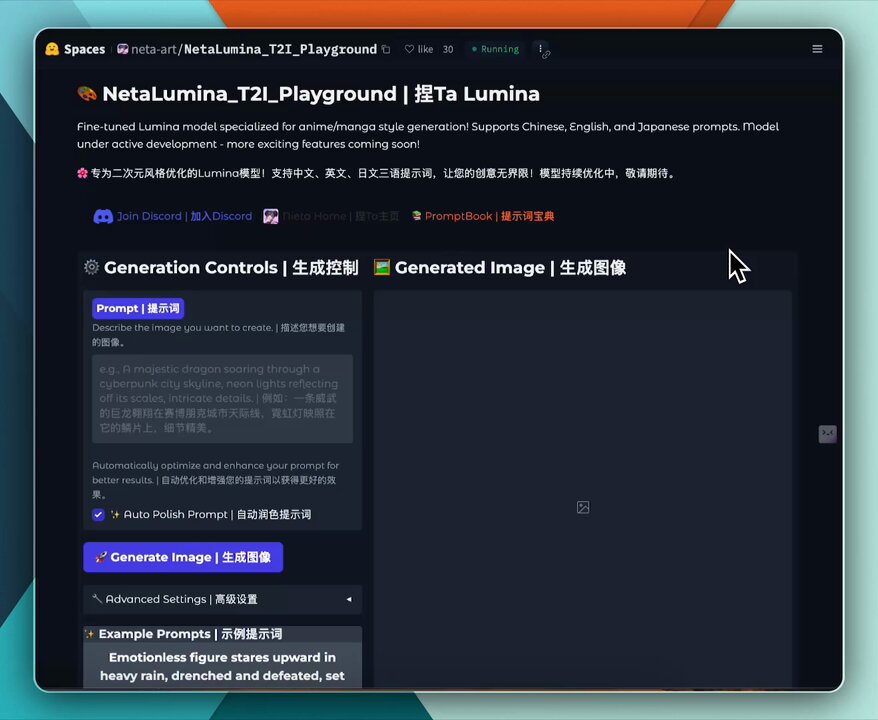The width and height of the screenshot is (878, 720).
Task: Click the like count 30
Action: tap(448, 49)
